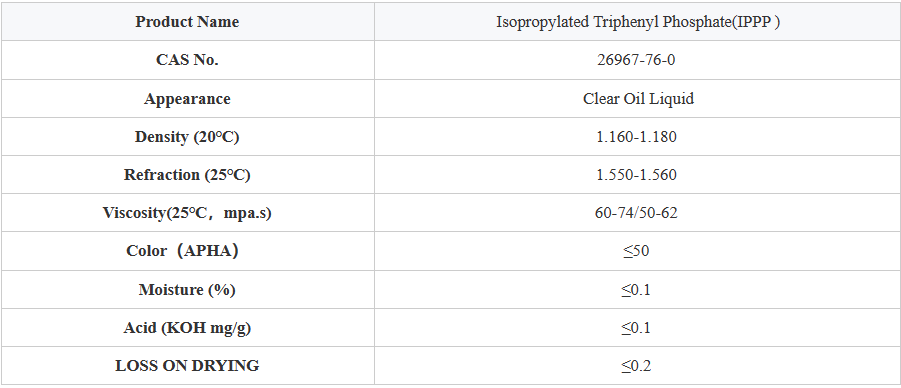The height and width of the screenshot is (388, 901).
Task: Click the Appearance row label
Action: pos(187,99)
